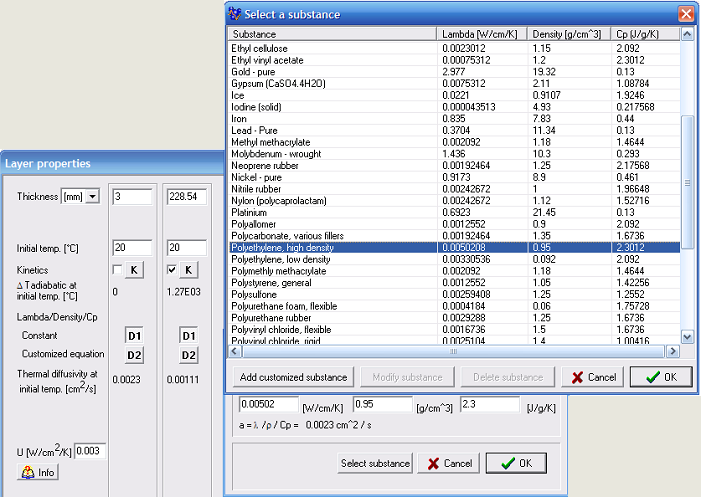Select the Ice substance row
Viewport: 701px width, 497px height.
click(455, 95)
